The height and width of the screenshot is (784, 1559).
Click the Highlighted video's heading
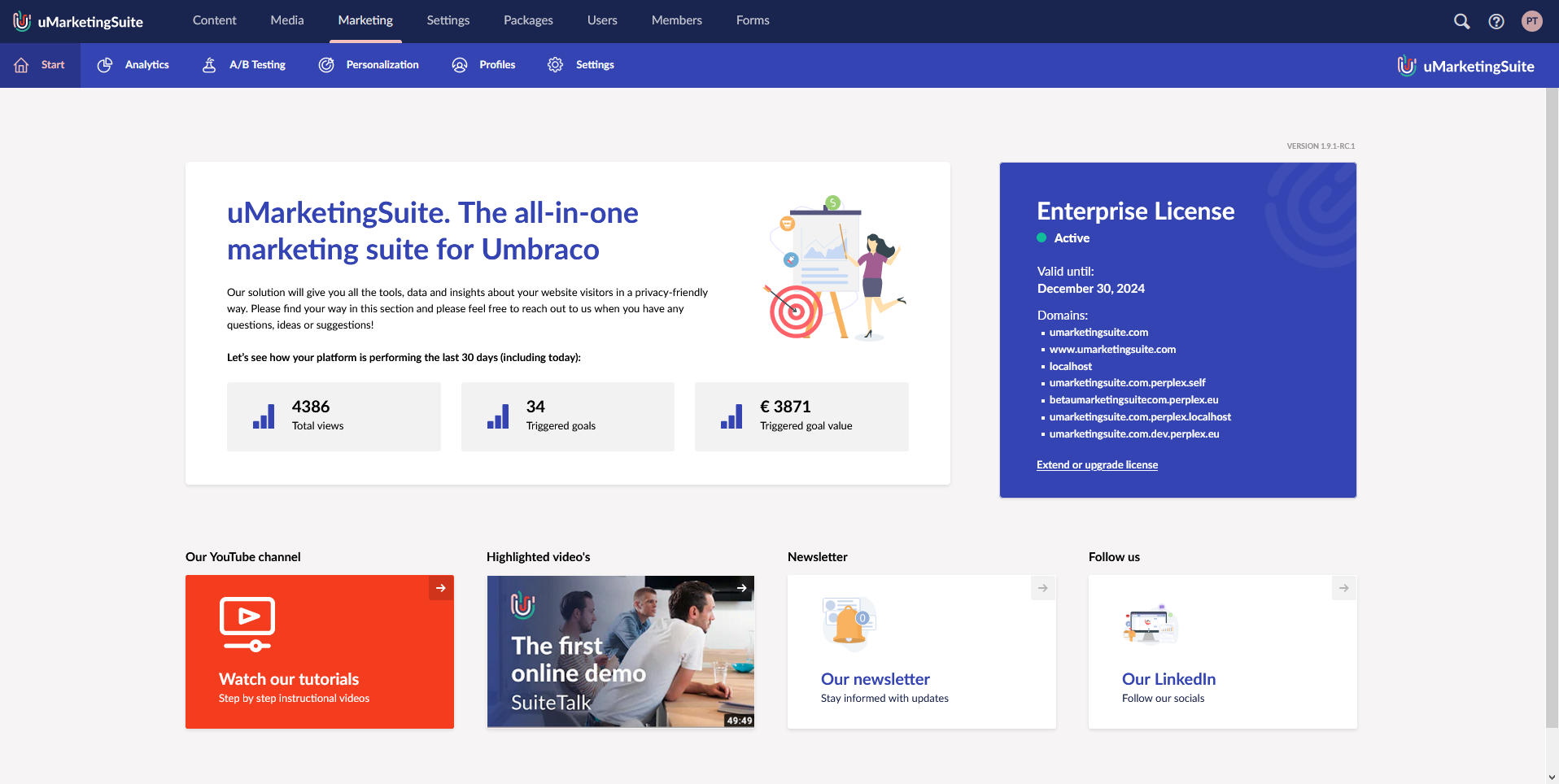point(539,557)
